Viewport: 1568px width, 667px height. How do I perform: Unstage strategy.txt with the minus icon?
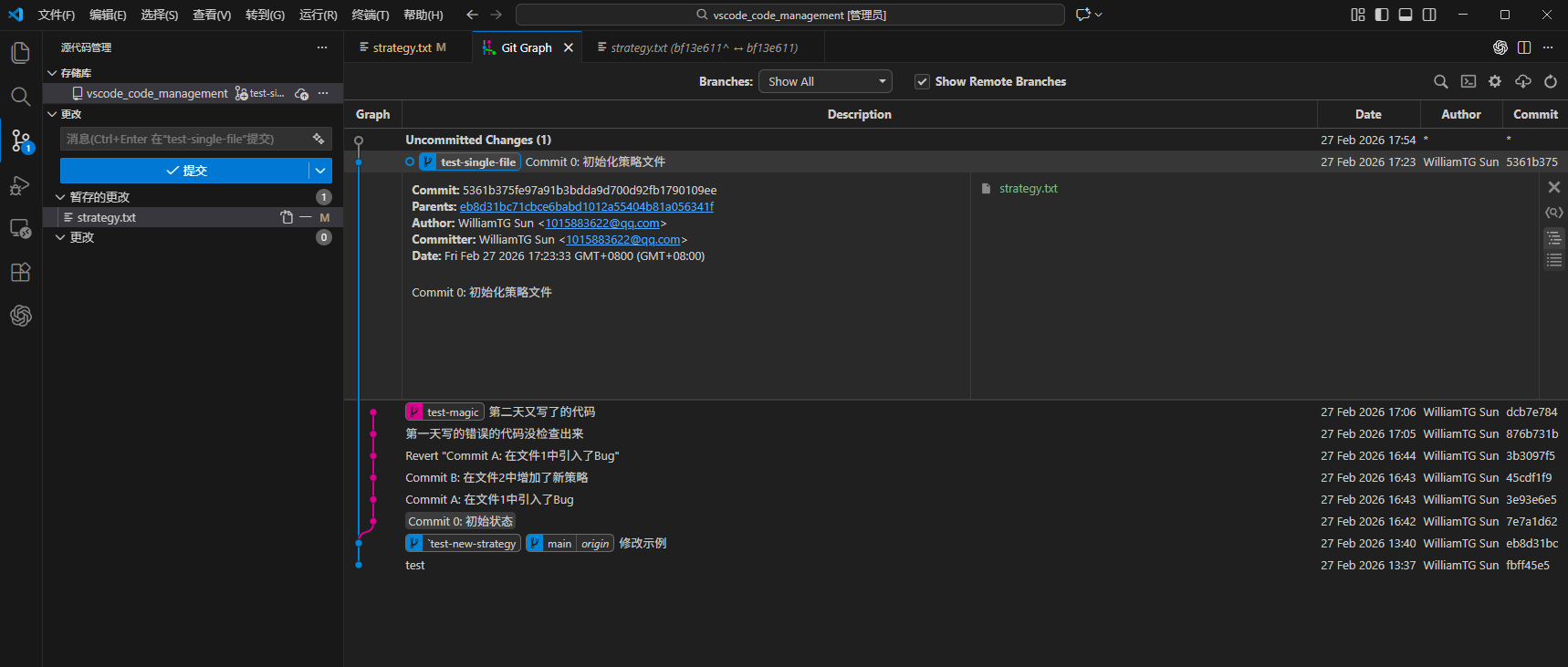click(306, 217)
